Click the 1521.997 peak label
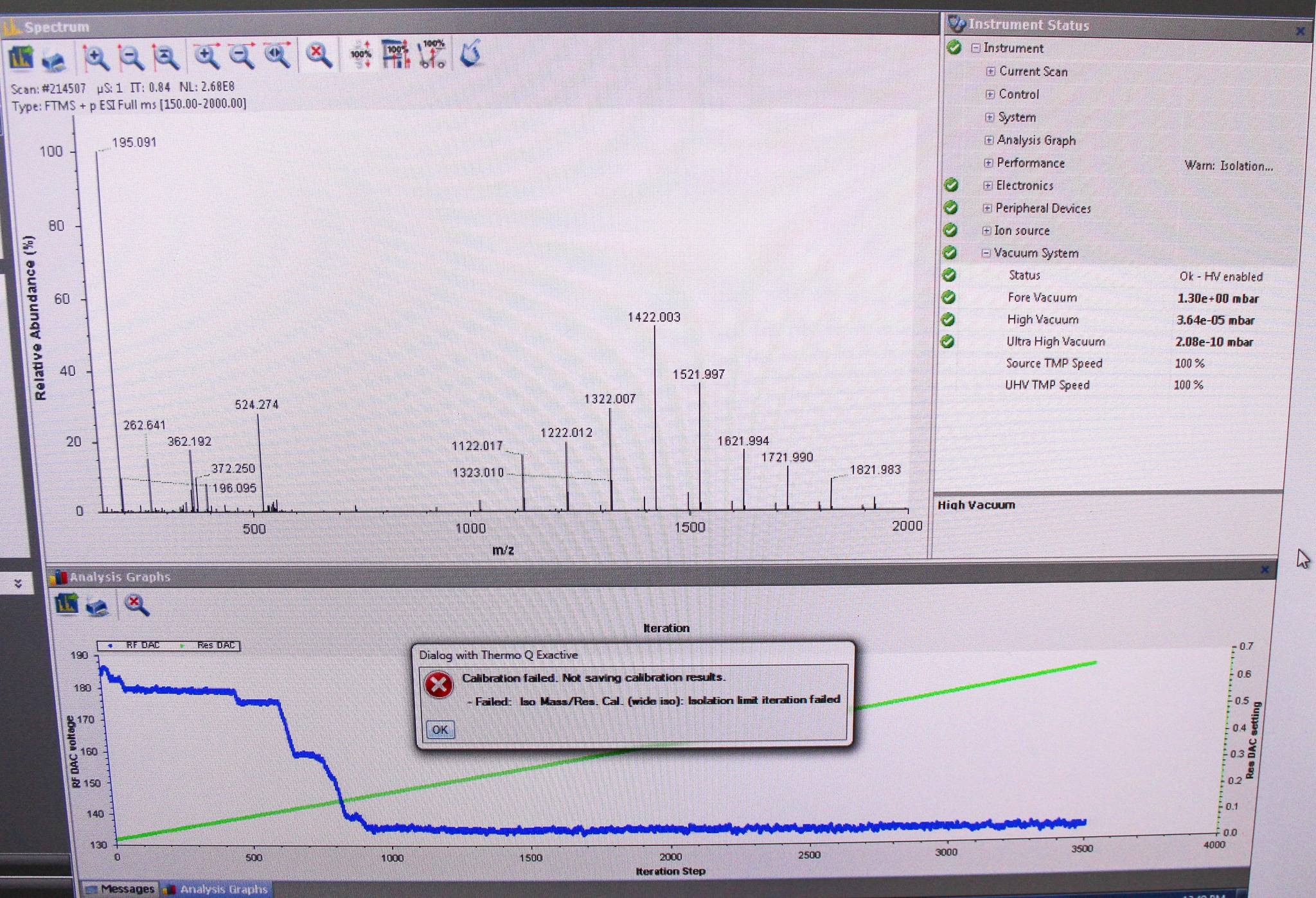1316x898 pixels. (698, 374)
